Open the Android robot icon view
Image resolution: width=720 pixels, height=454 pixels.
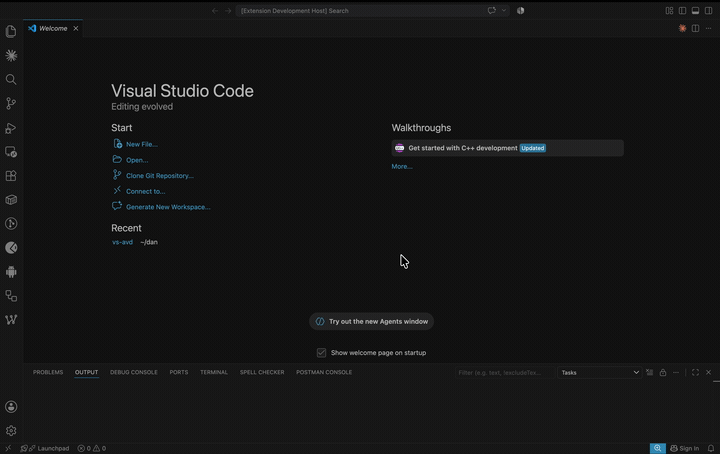click(x=11, y=272)
